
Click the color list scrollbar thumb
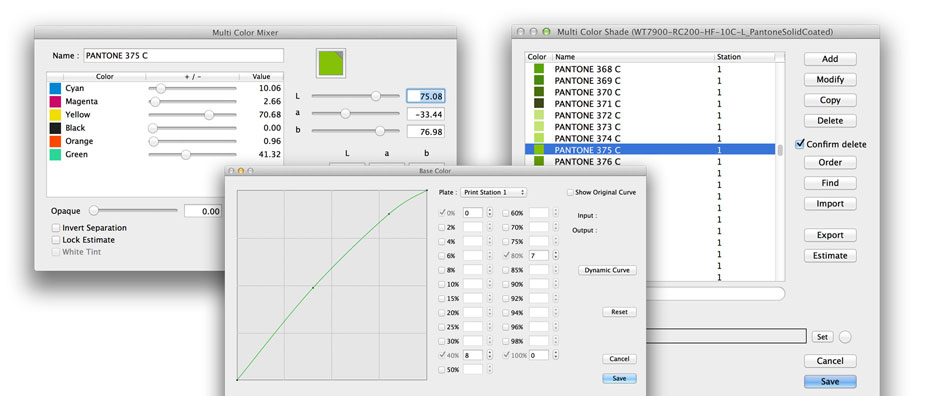point(780,150)
